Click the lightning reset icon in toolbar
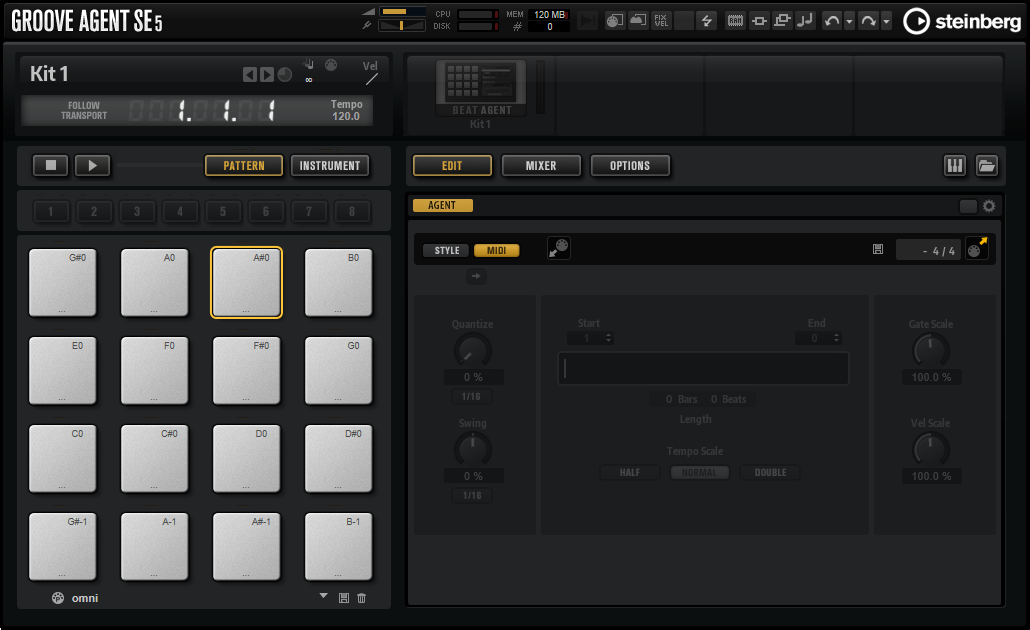Screen dimensions: 1030x630 click(x=706, y=21)
